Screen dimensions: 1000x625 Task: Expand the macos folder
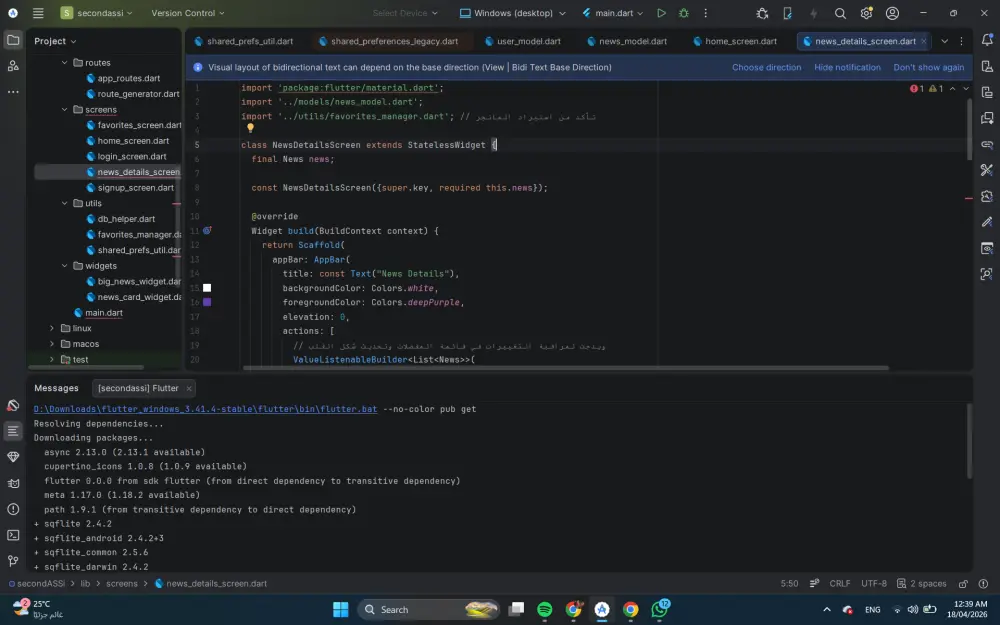(52, 344)
